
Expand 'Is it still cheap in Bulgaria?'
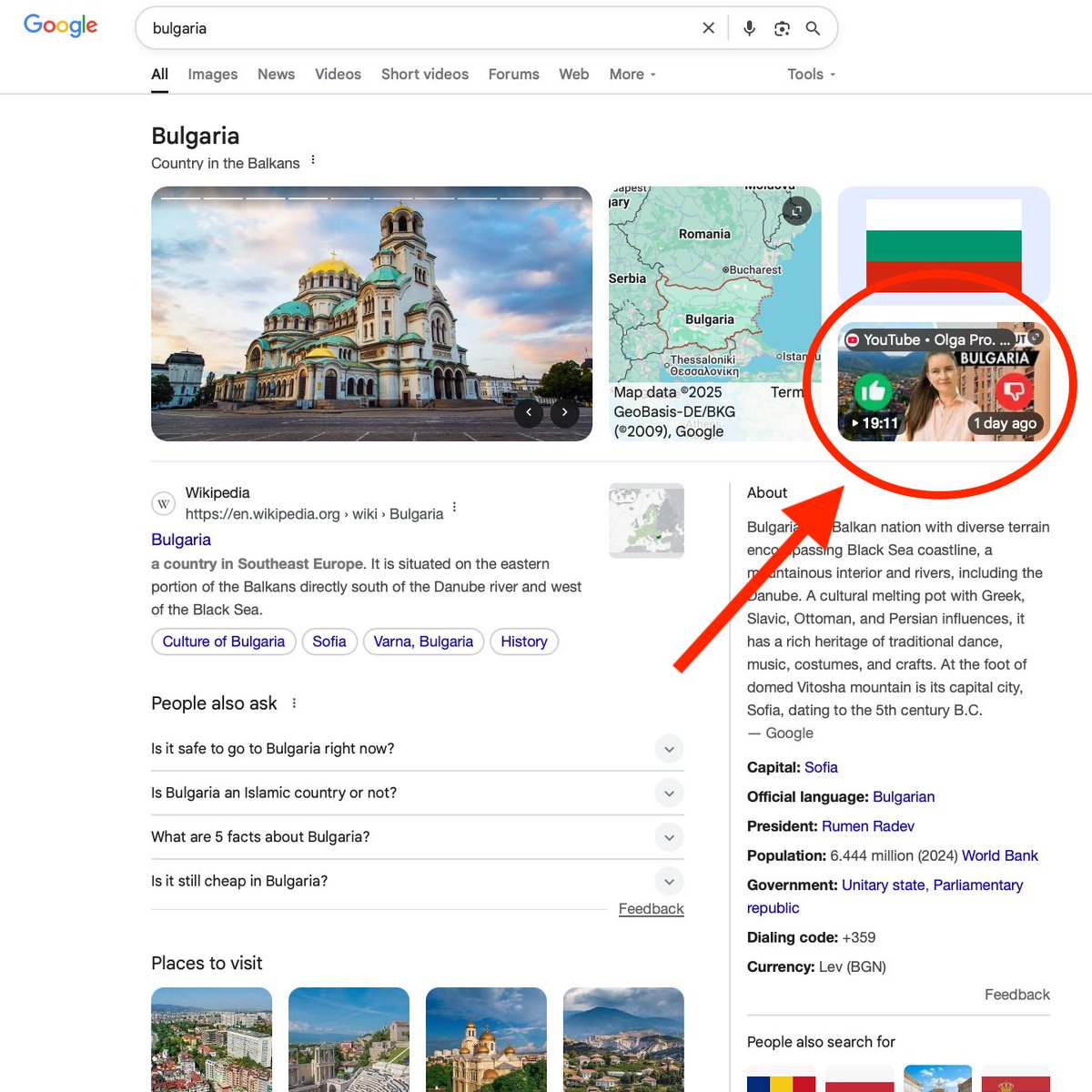click(x=417, y=881)
